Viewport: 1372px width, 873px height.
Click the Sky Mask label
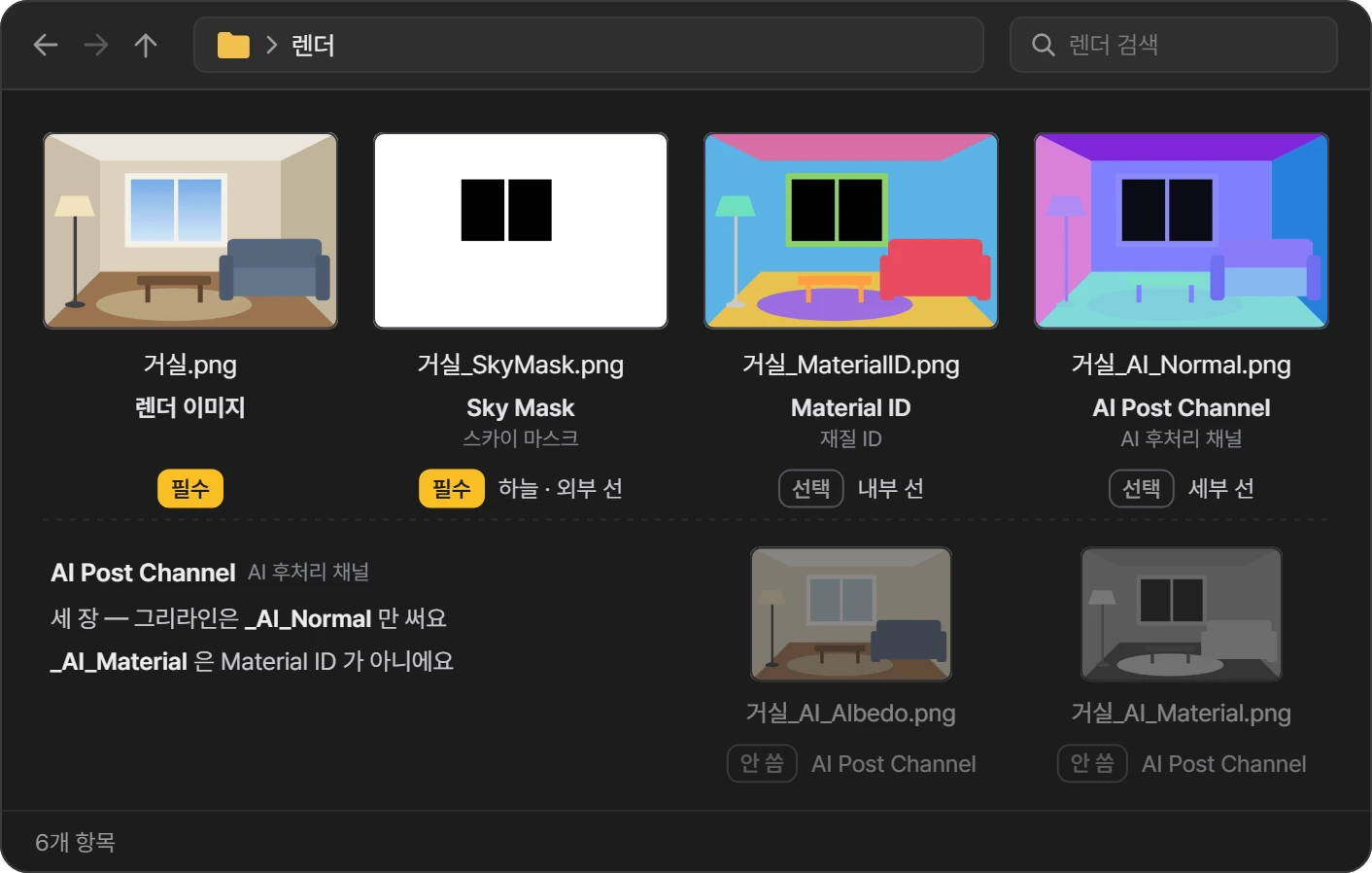coord(521,407)
